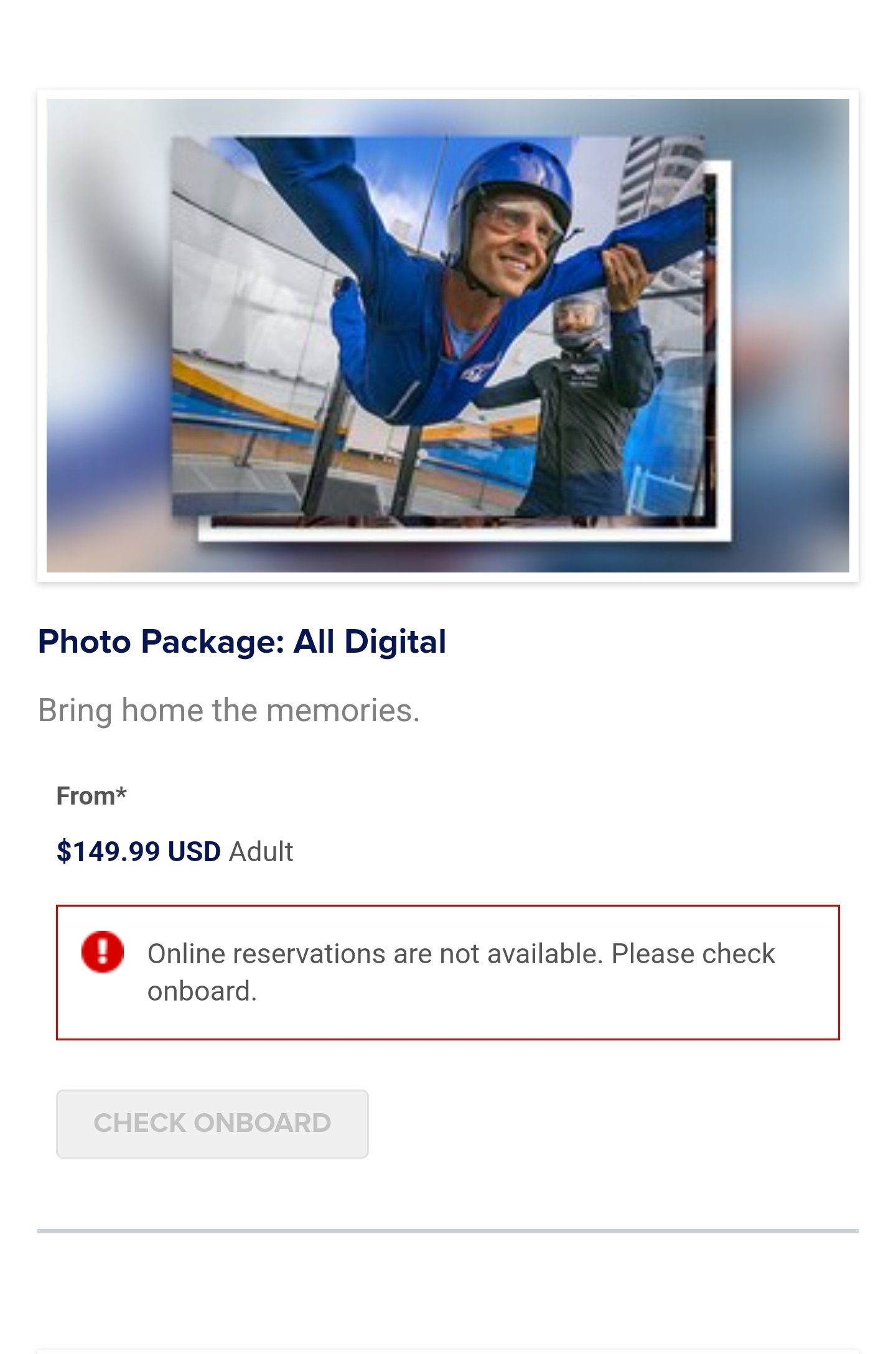Open the Photo Package: All Digital title
The image size is (896, 1354).
[x=242, y=642]
